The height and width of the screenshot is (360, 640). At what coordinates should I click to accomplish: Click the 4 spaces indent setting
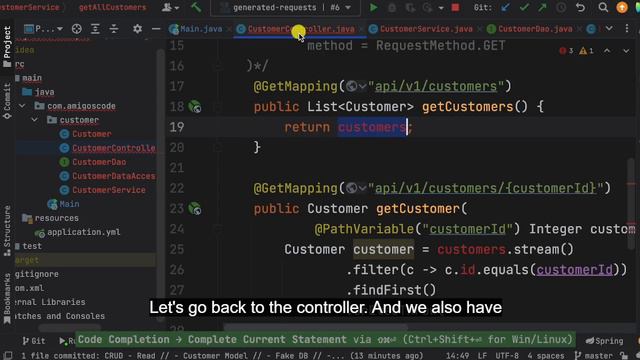[x=546, y=356]
